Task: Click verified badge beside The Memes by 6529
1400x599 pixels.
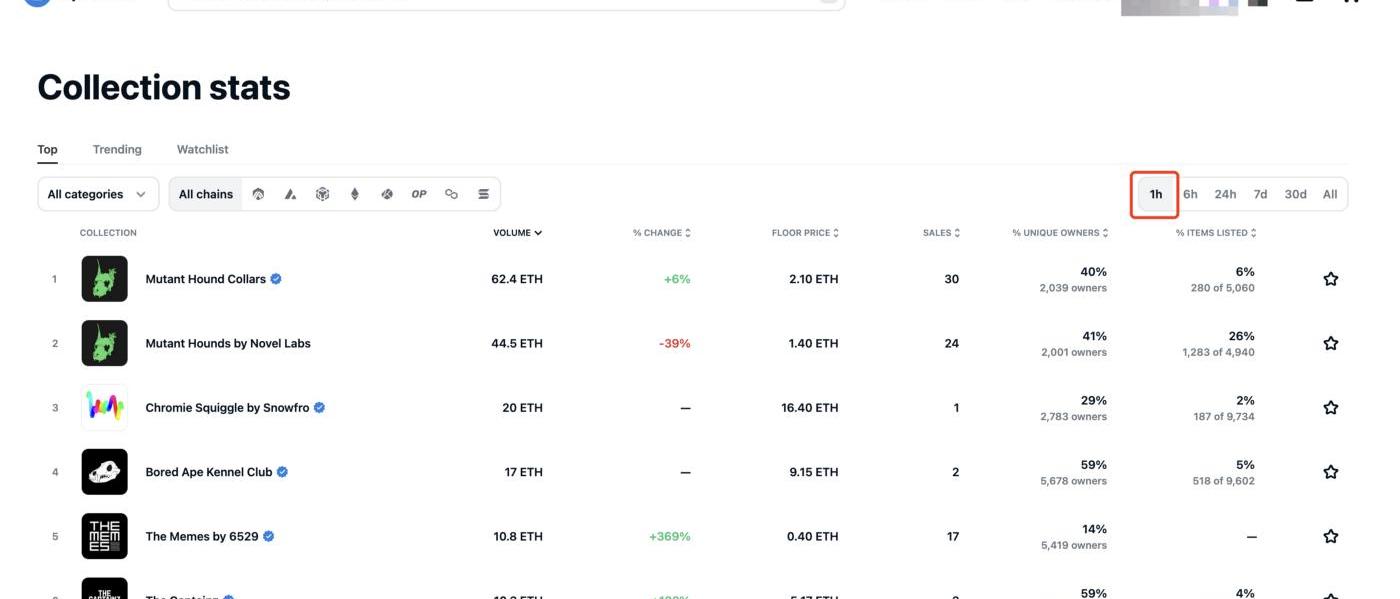Action: point(268,536)
